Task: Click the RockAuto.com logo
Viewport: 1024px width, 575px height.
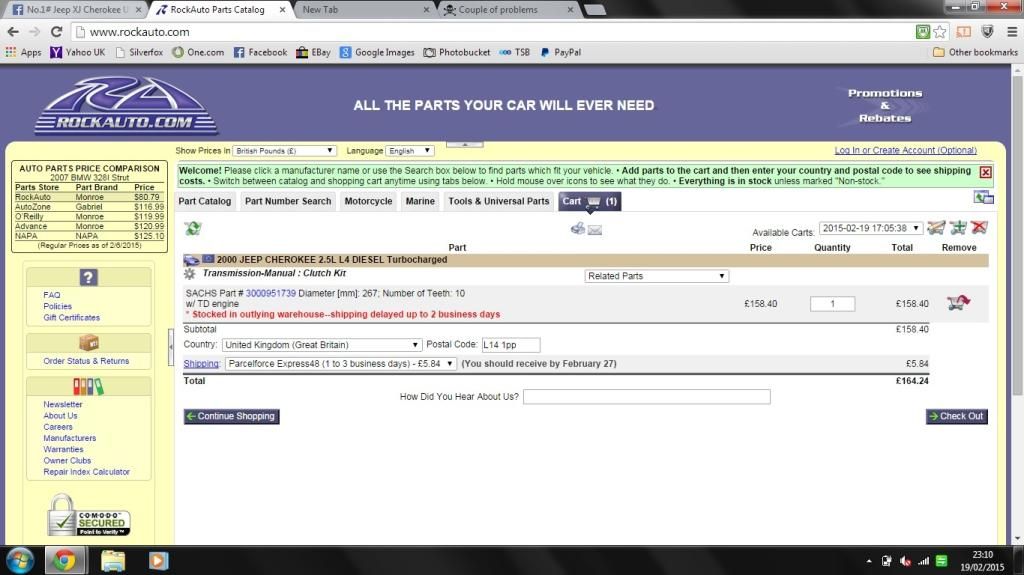Action: [x=126, y=105]
